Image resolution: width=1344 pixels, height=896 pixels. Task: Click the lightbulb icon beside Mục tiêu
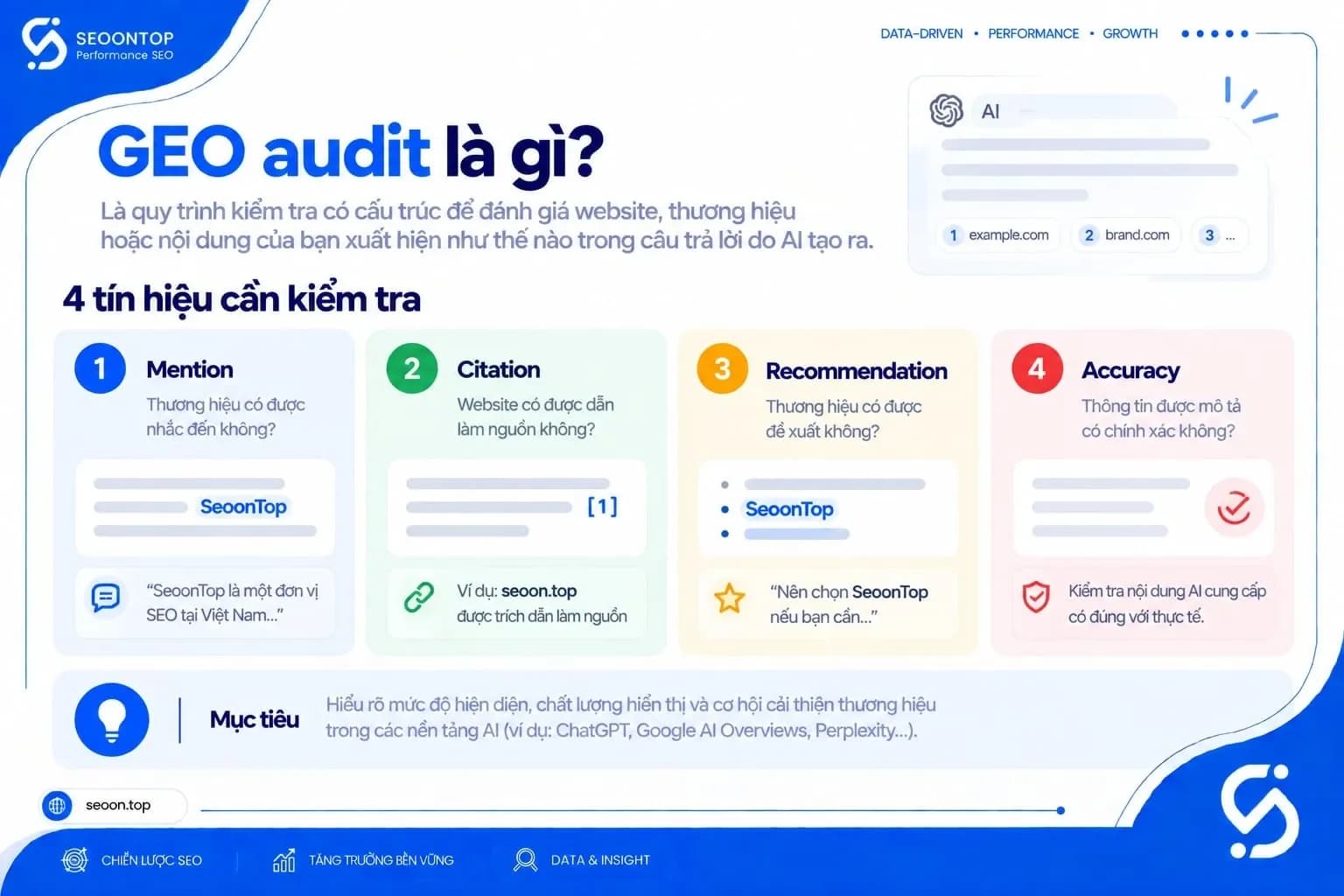pyautogui.click(x=111, y=720)
